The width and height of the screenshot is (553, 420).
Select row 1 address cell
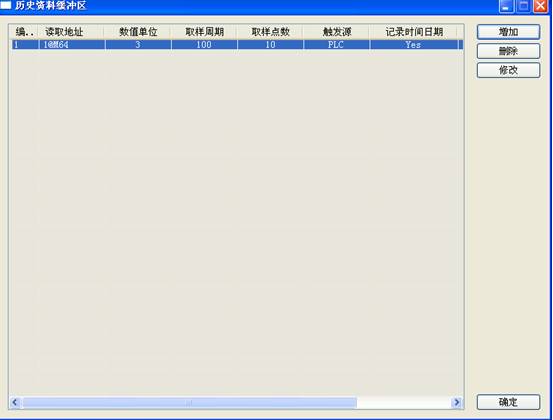click(72, 45)
